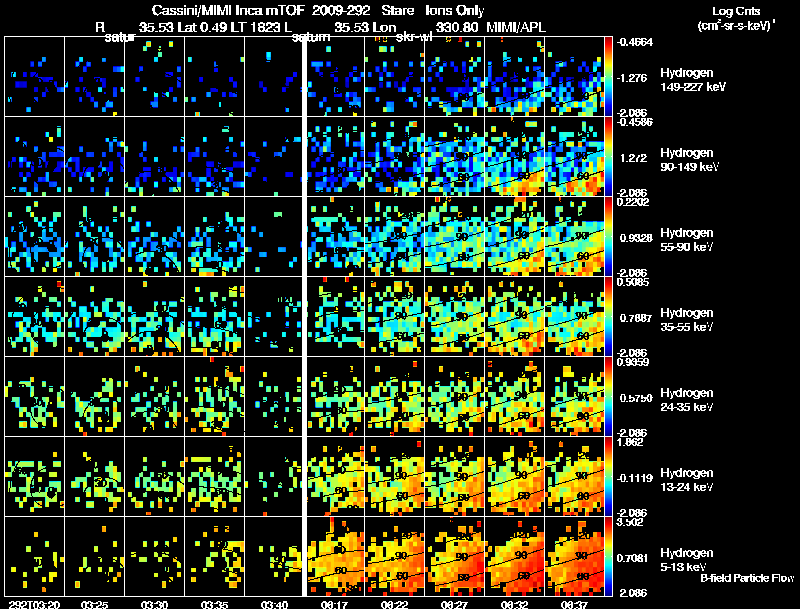Click the Hydrogen 35-55 keV color bar
This screenshot has width=800, height=609.
coord(608,316)
